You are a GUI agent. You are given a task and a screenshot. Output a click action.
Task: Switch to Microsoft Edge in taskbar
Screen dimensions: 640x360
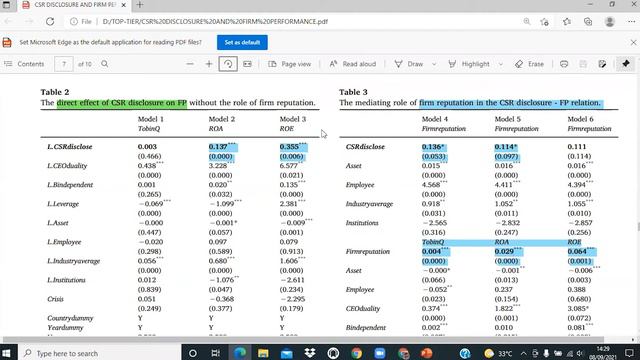(239, 353)
